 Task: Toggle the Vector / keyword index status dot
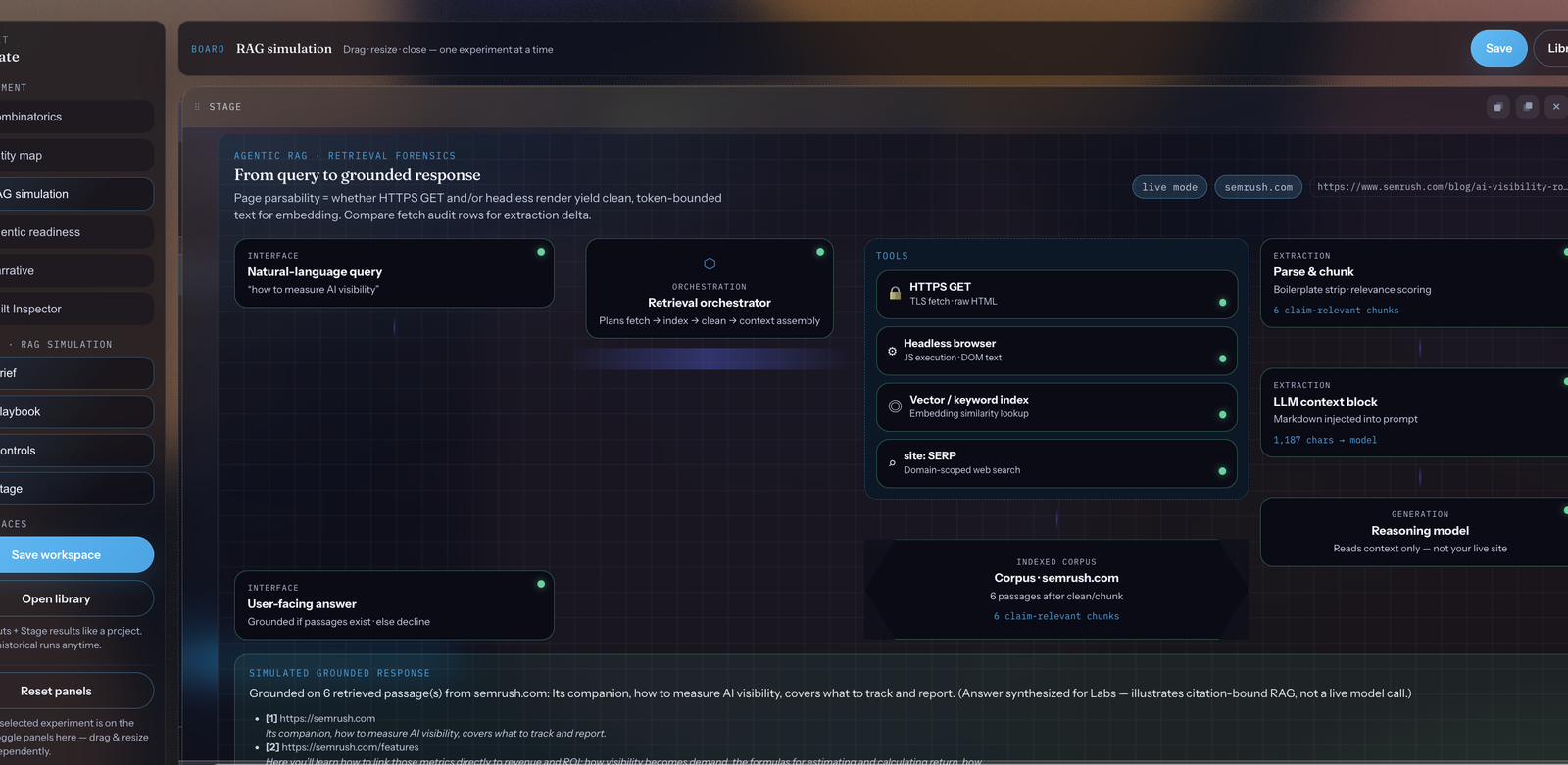click(x=1222, y=415)
